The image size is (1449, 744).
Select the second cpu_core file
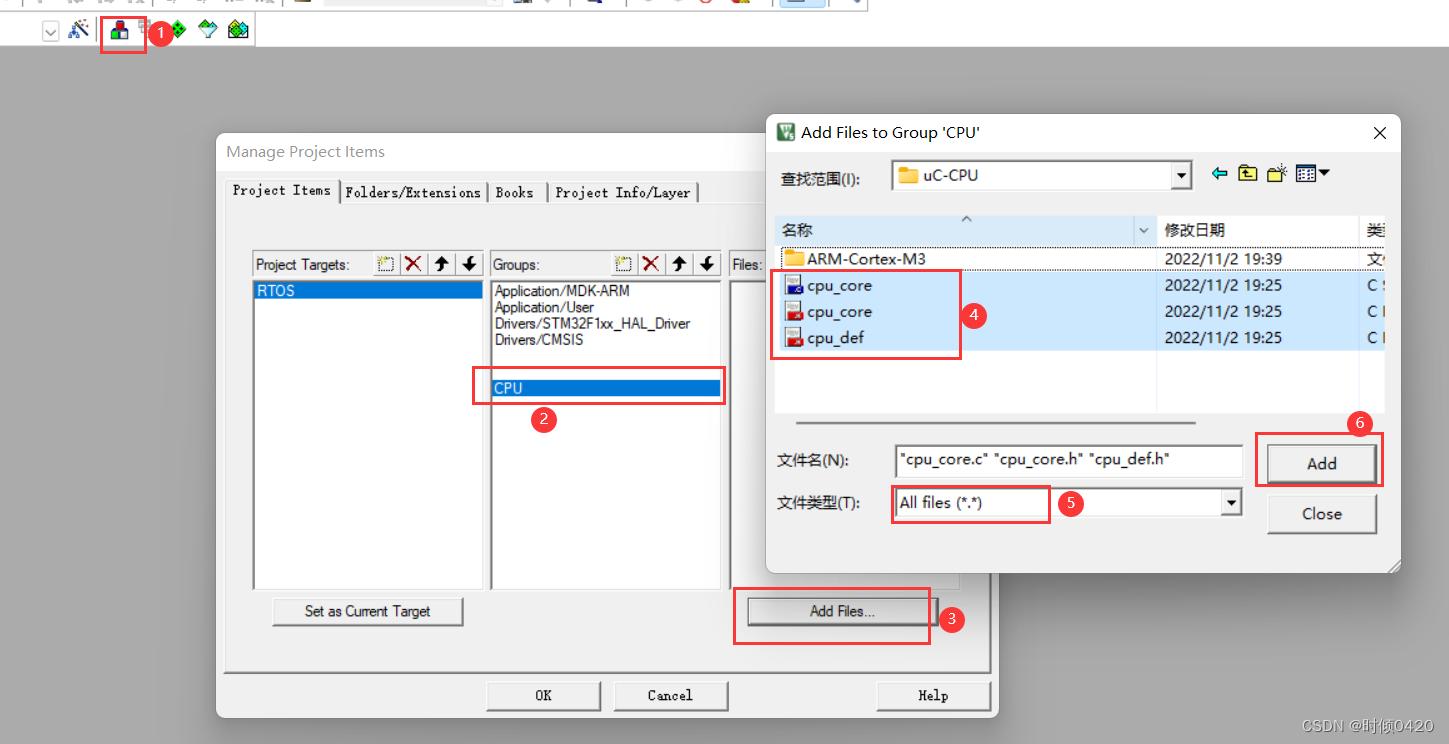pos(839,311)
